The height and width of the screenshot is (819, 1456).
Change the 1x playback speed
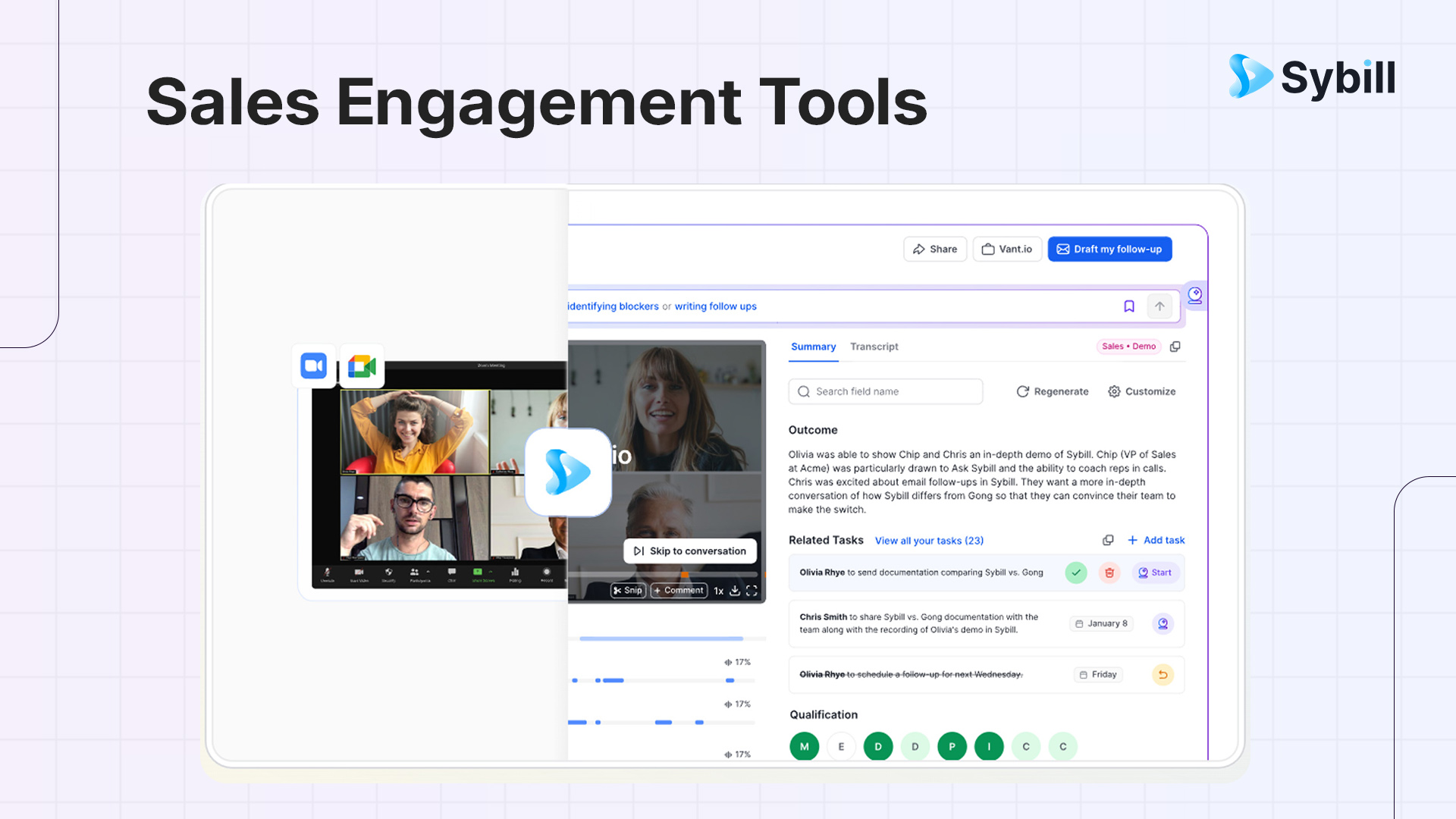pos(718,591)
